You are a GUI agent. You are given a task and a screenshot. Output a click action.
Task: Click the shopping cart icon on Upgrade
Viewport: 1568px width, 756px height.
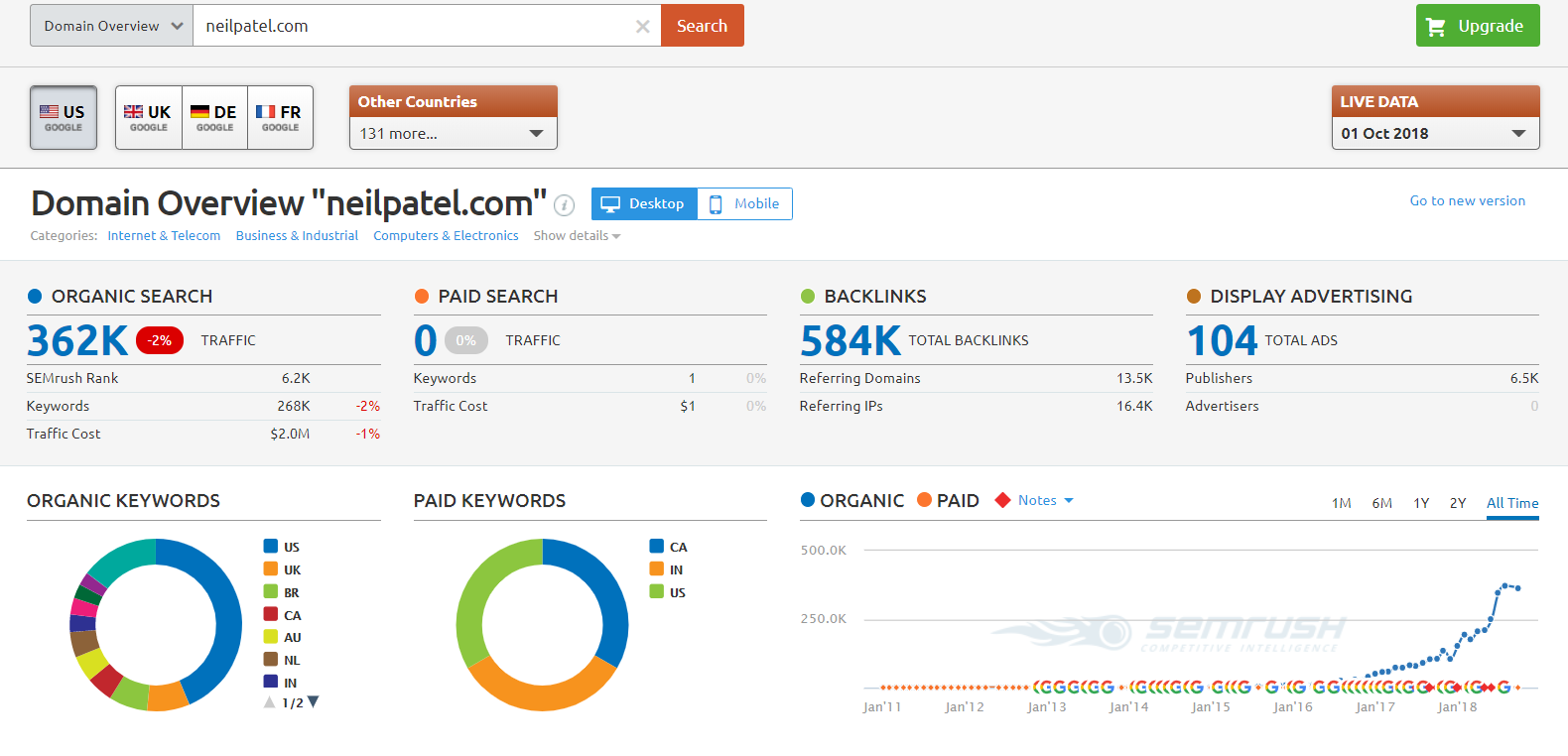pyautogui.click(x=1436, y=27)
